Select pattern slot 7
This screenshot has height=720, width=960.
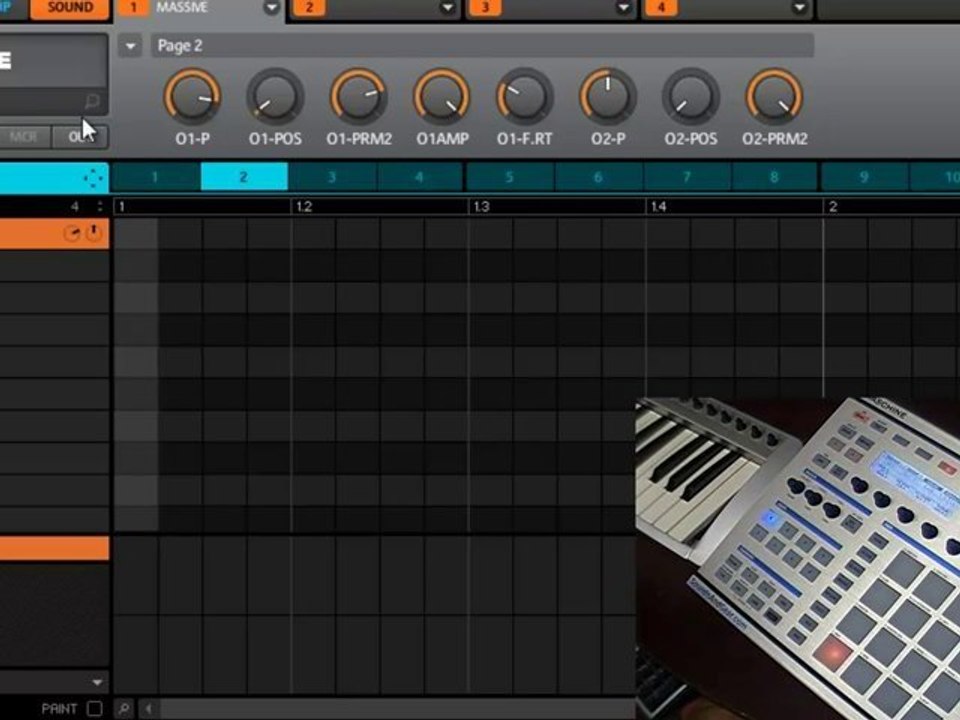pos(687,178)
